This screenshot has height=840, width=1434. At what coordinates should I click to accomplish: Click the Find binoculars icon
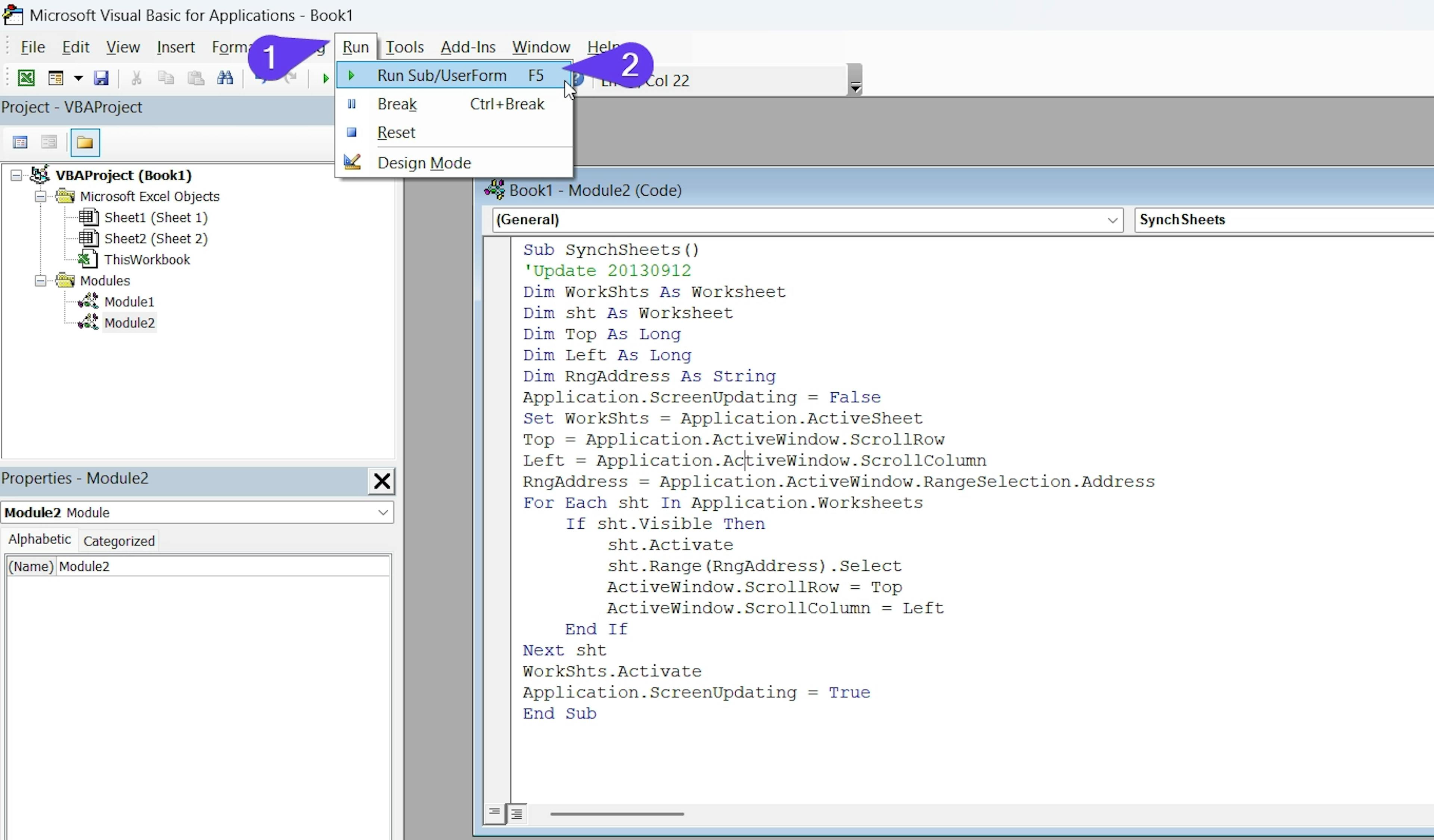225,78
